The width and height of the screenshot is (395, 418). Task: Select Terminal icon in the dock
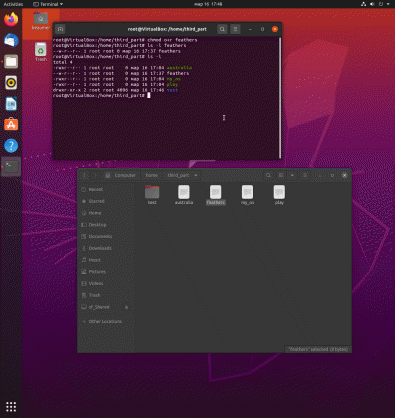(11, 166)
